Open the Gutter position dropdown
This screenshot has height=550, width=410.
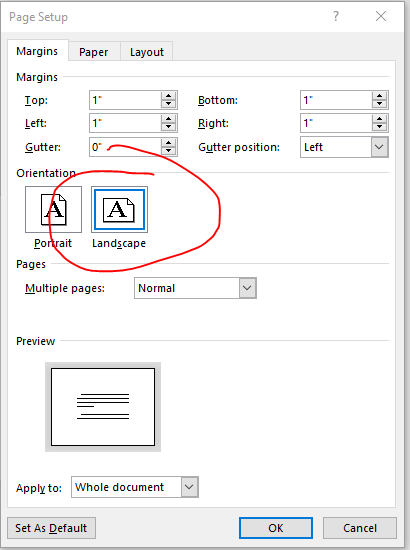click(344, 147)
